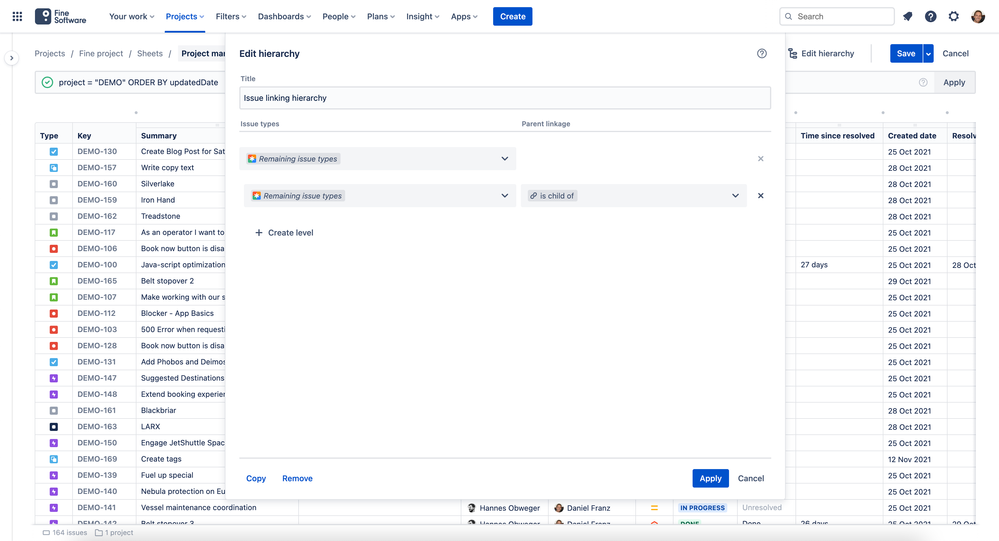Click the Title input field
999x541 pixels.
pos(505,98)
